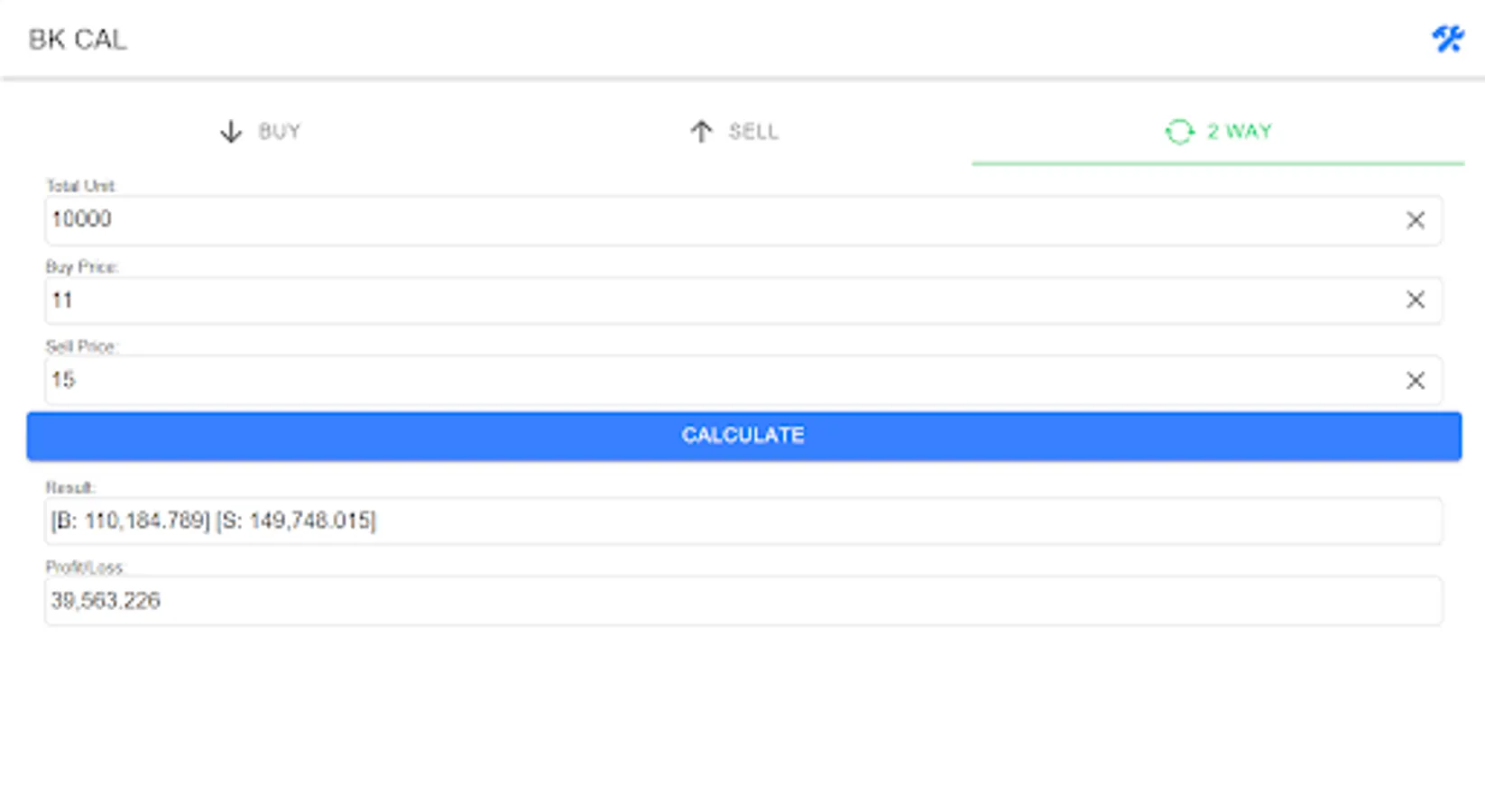Click the Buy Price label

tap(81, 267)
